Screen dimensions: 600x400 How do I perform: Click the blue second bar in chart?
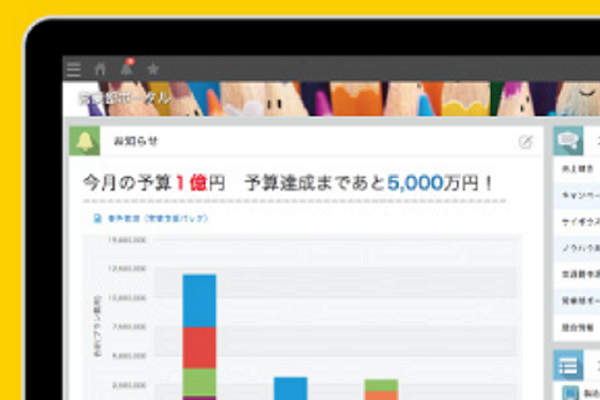pyautogui.click(x=290, y=388)
